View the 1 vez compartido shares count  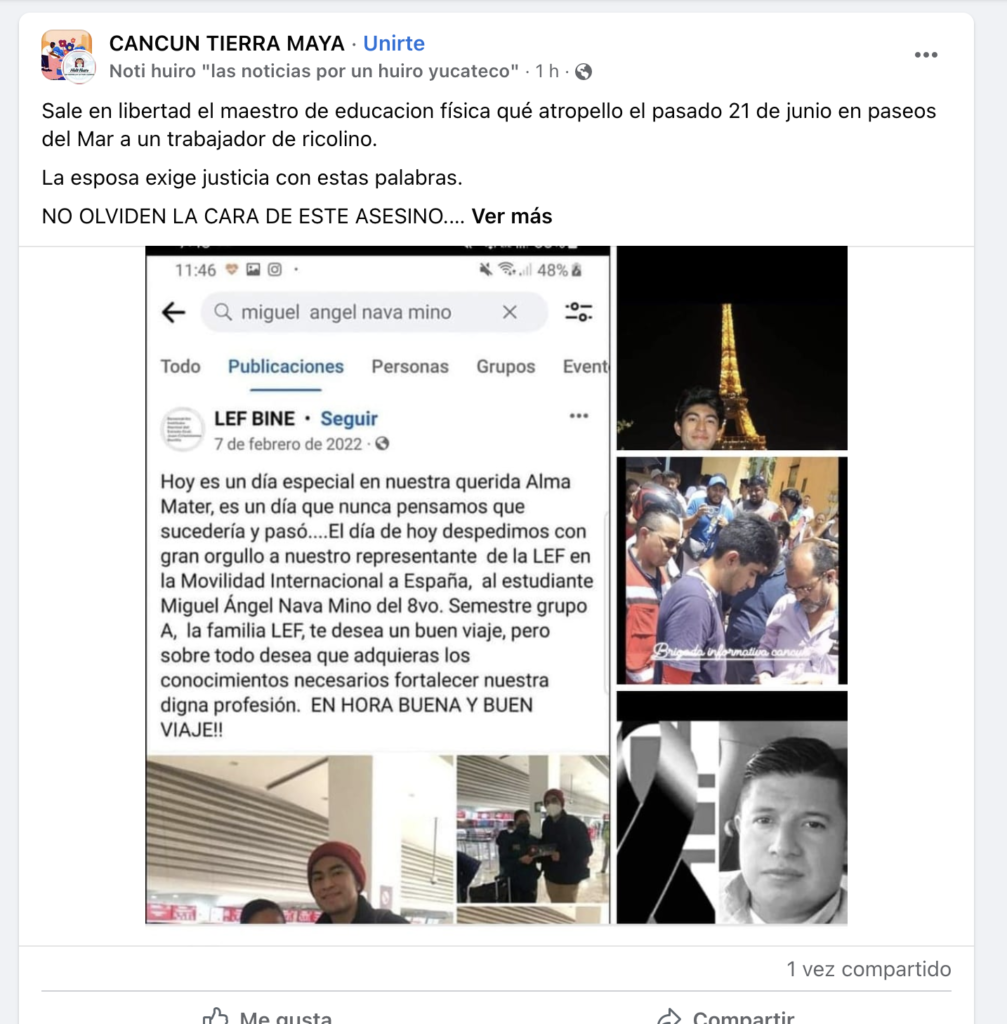tap(869, 968)
